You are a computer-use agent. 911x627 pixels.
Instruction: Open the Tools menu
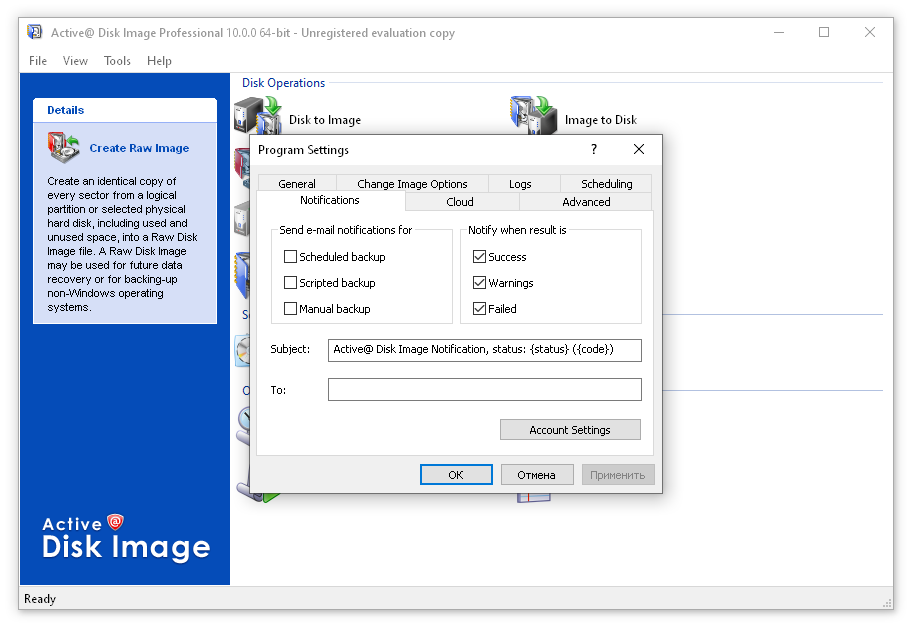pyautogui.click(x=117, y=60)
